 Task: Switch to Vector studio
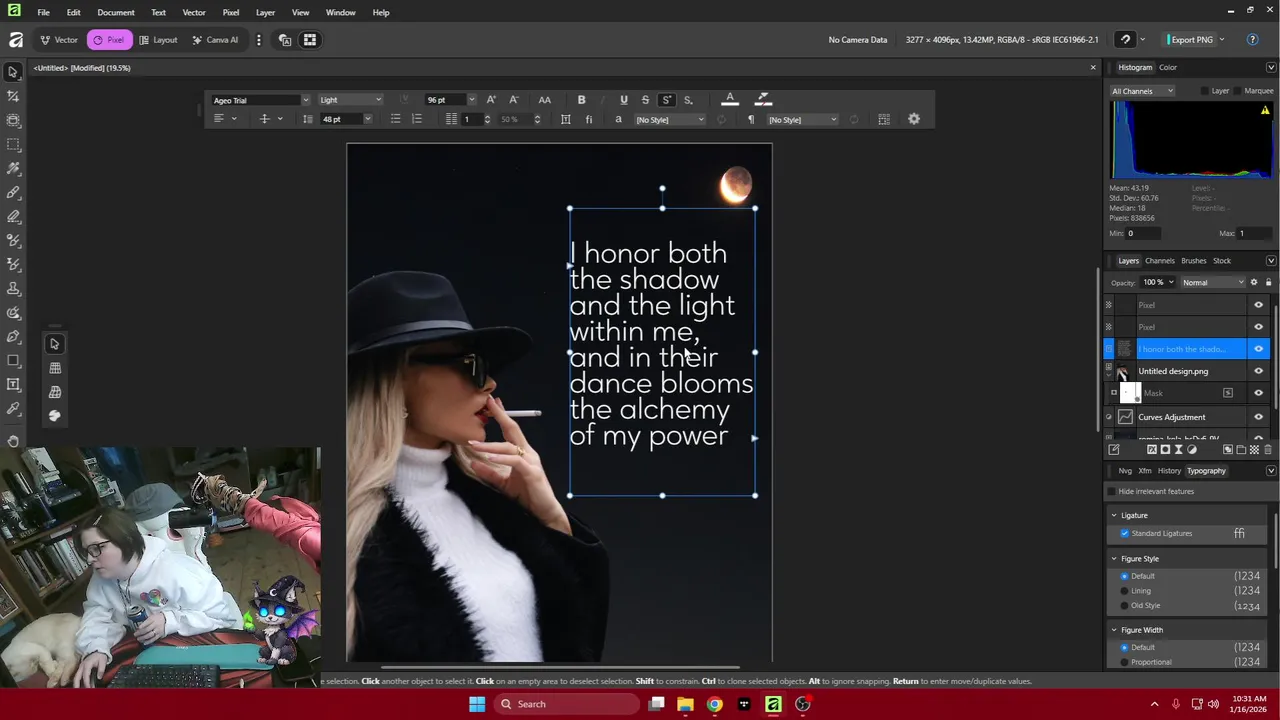click(x=58, y=40)
